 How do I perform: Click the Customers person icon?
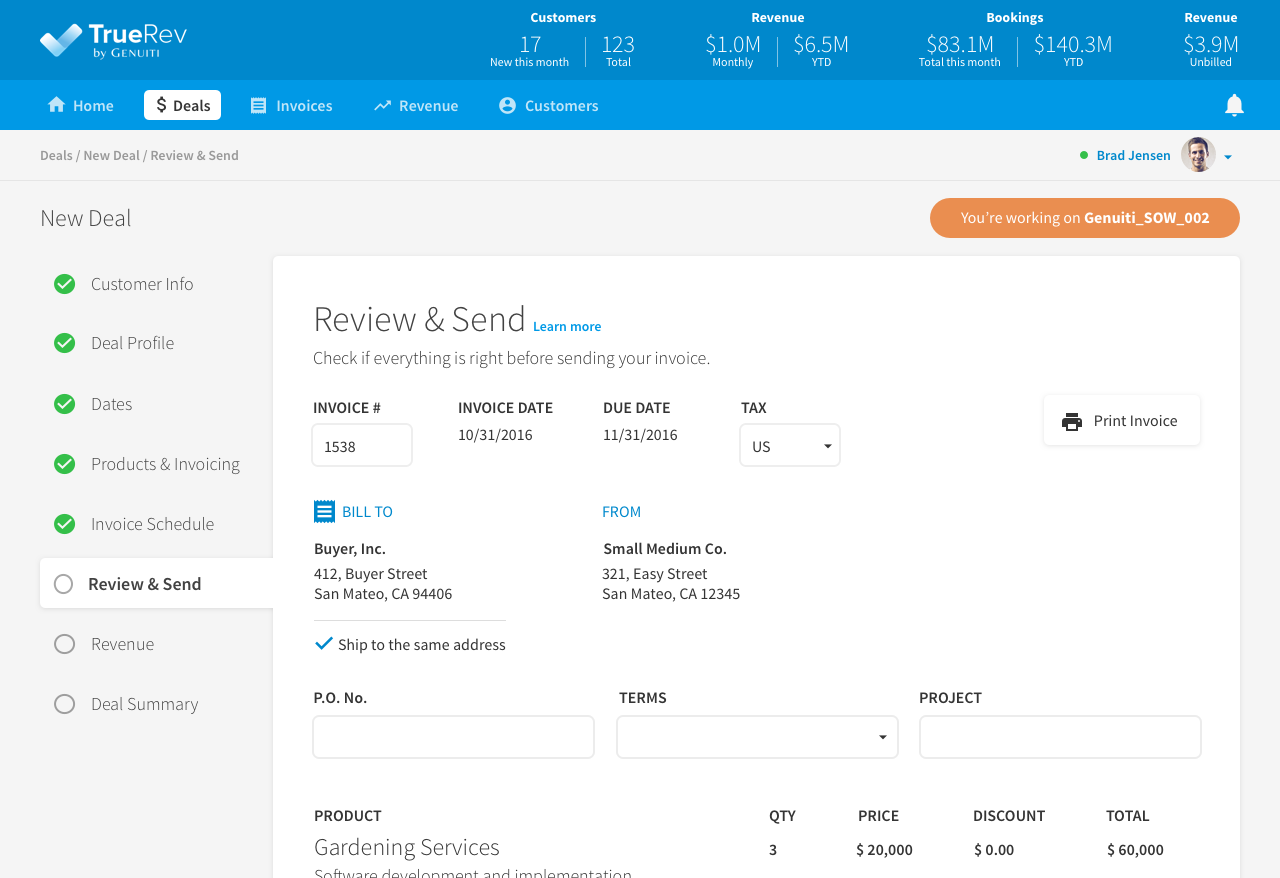coord(507,105)
